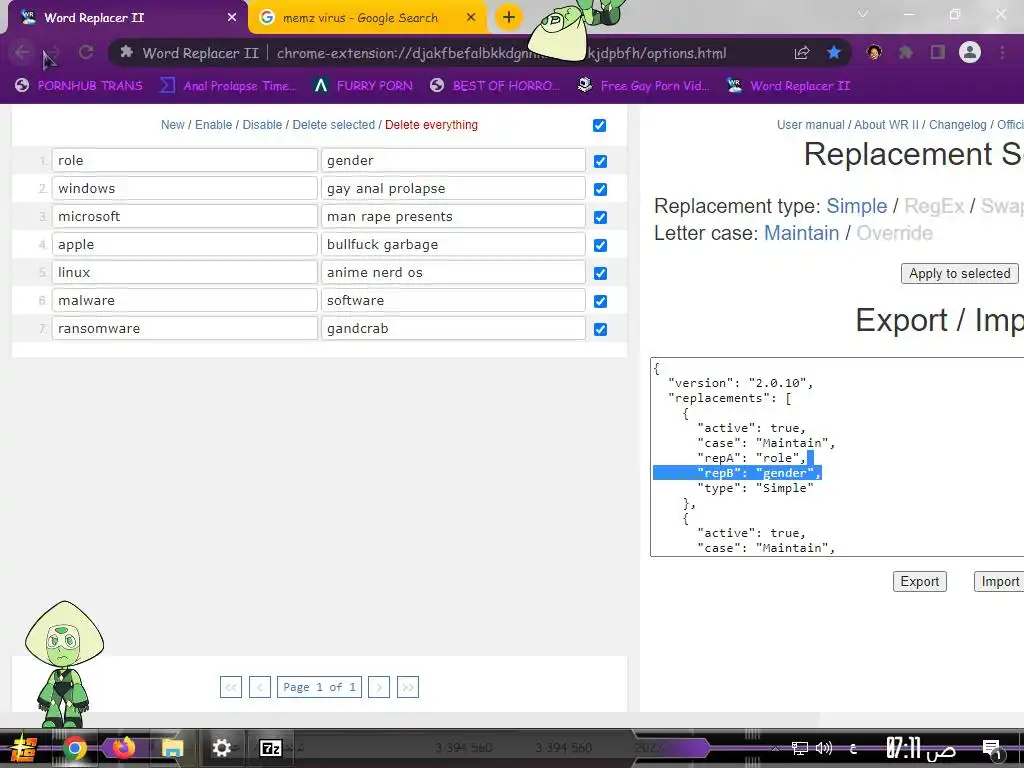Reload the page with the refresh icon
The image size is (1024, 768).
click(86, 53)
